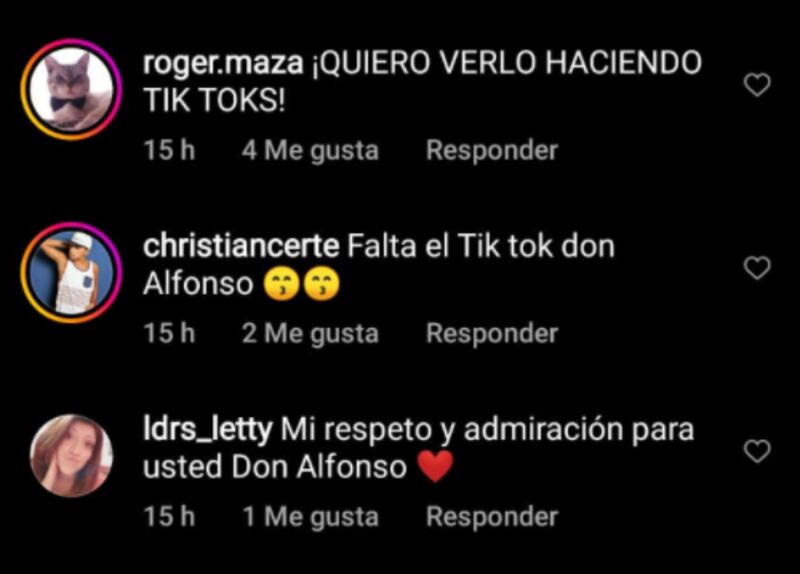
Task: Open the "2 Me gusta" likes list
Action: (310, 334)
